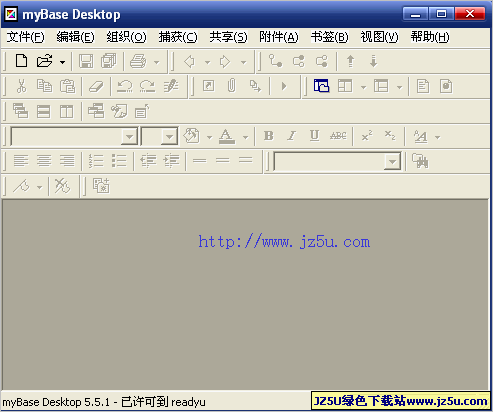Click the move item up arrow

pyautogui.click(x=350, y=61)
